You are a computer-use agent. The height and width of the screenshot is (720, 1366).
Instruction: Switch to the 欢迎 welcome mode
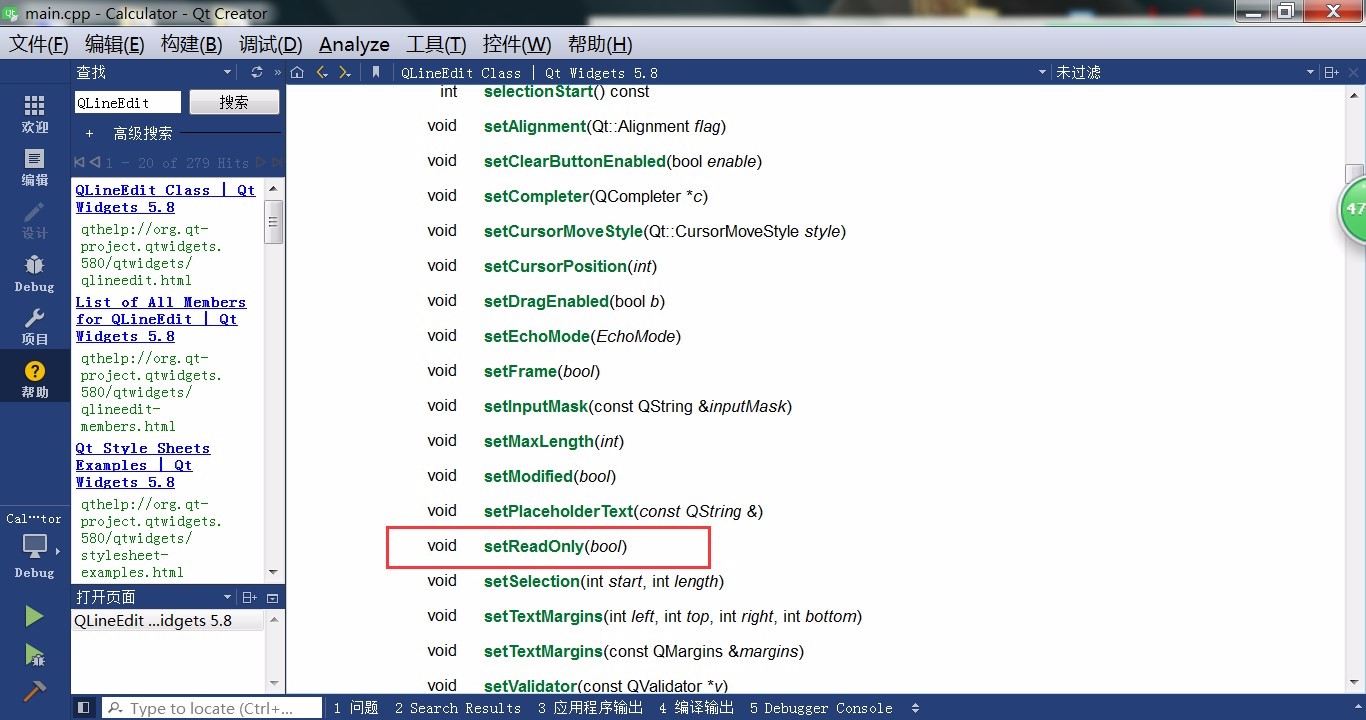coord(35,114)
